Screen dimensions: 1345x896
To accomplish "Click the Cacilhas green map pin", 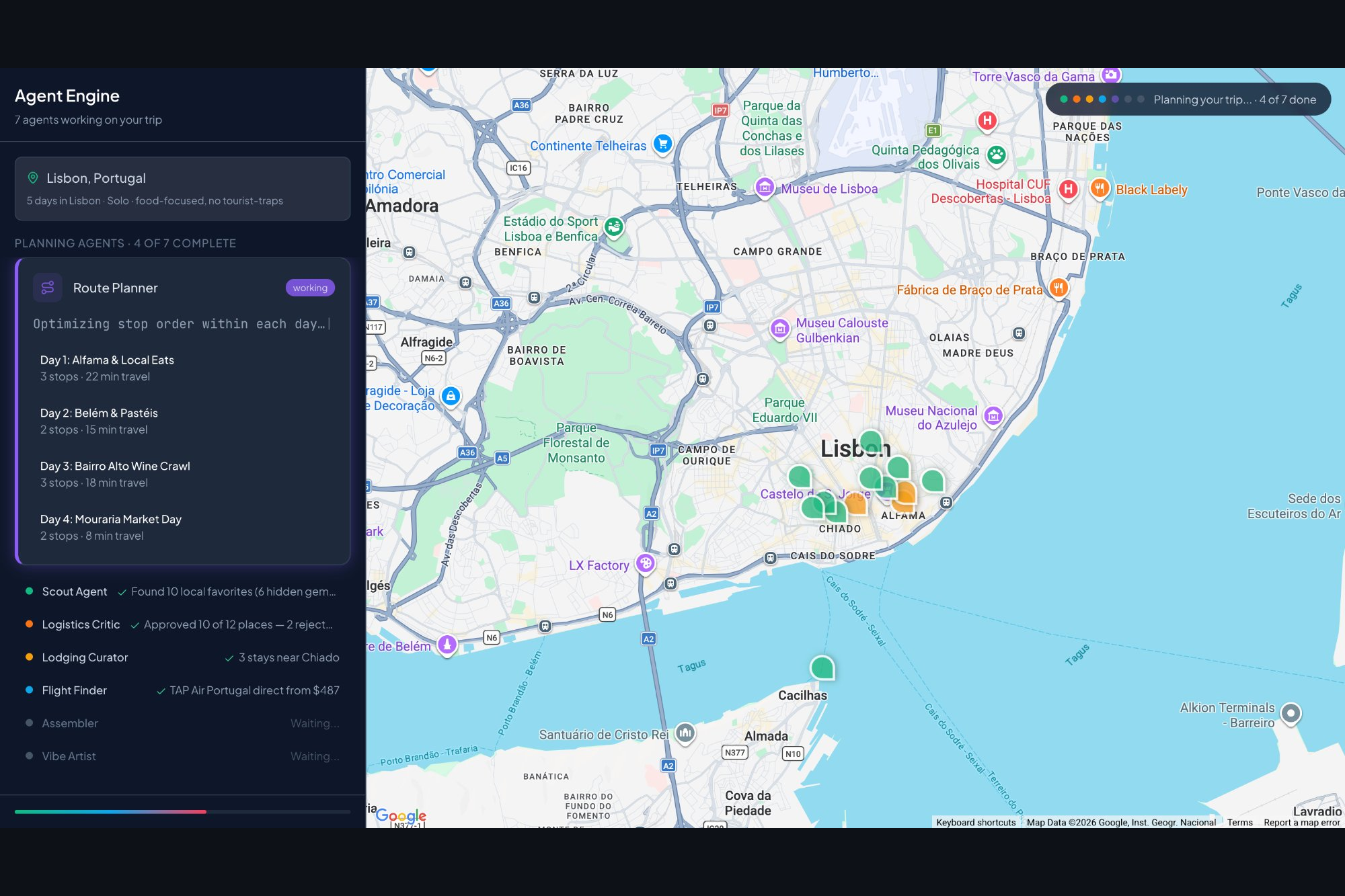I will pyautogui.click(x=822, y=668).
